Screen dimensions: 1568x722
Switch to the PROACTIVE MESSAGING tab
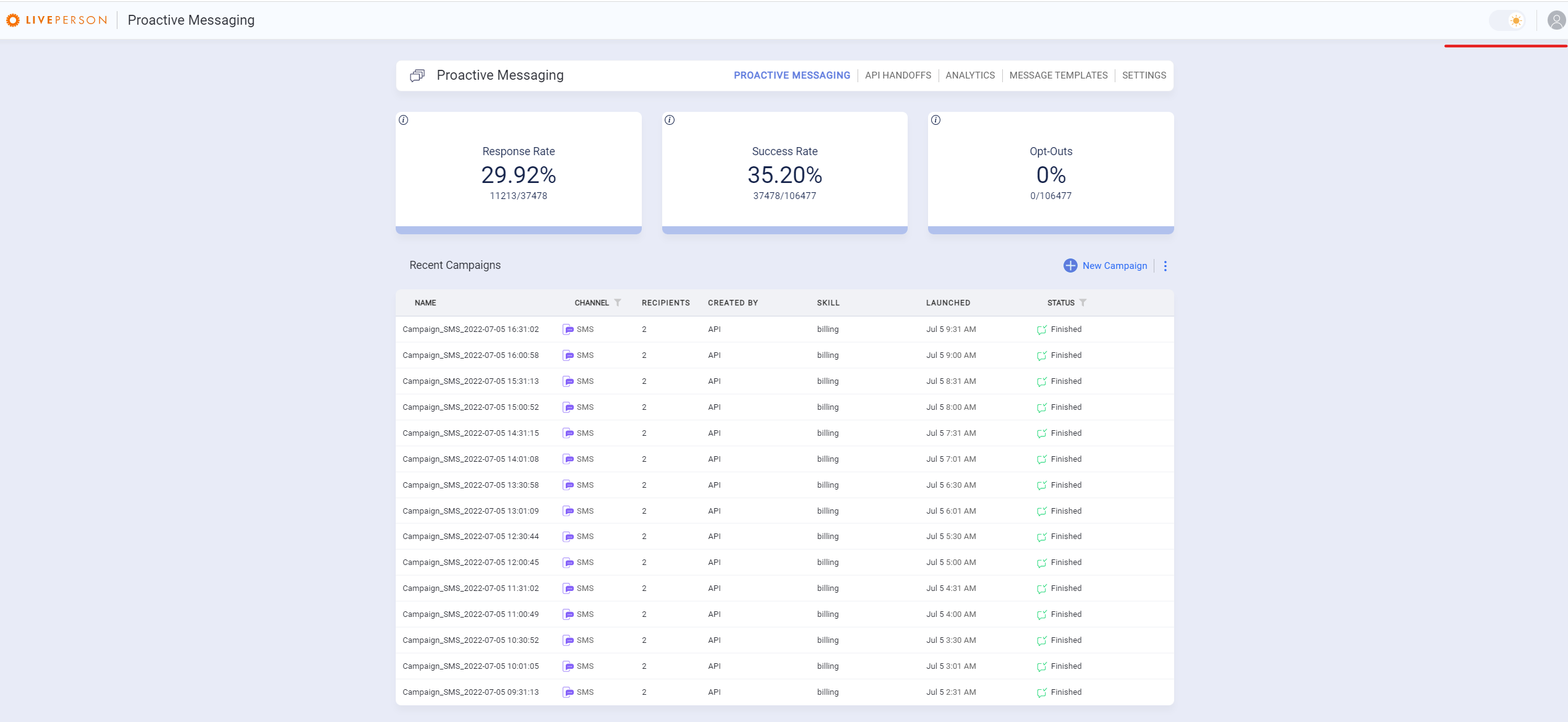click(791, 75)
